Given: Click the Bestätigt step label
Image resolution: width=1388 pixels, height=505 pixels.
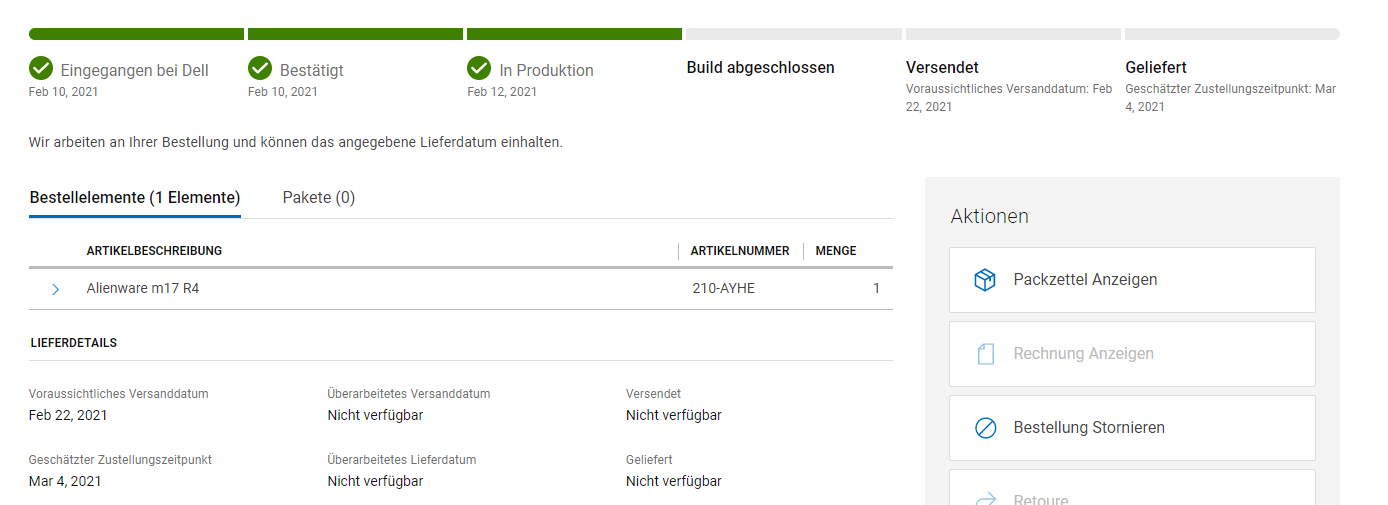Looking at the screenshot, I should coord(312,70).
